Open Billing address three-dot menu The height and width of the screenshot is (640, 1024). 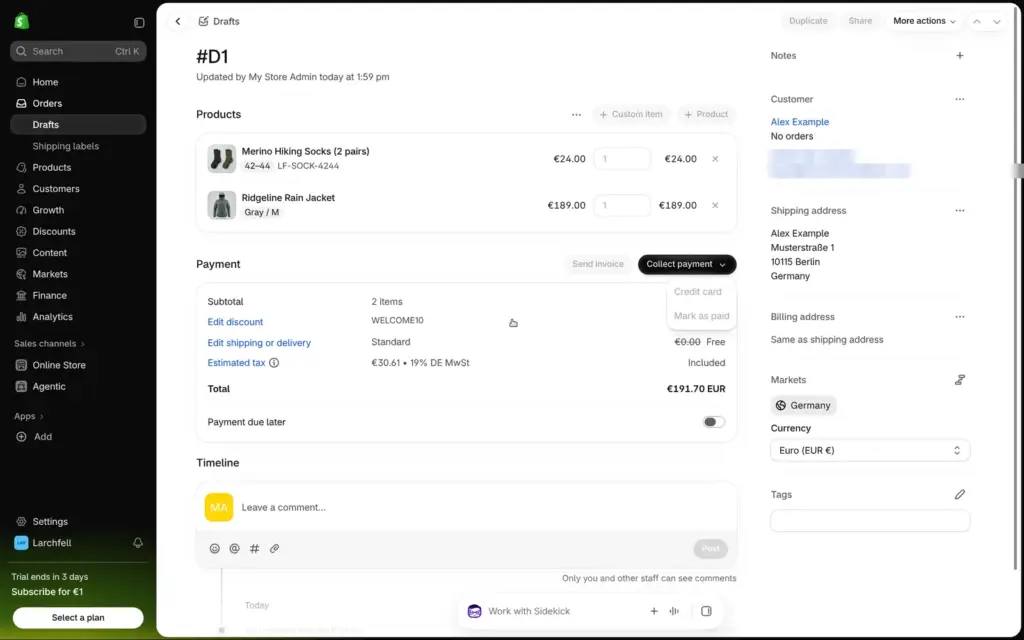(959, 317)
